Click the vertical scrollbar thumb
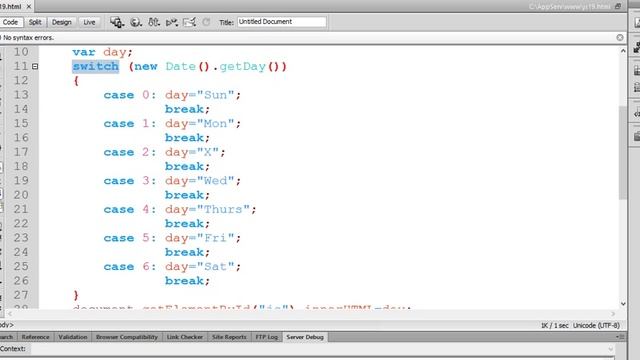 point(623,153)
